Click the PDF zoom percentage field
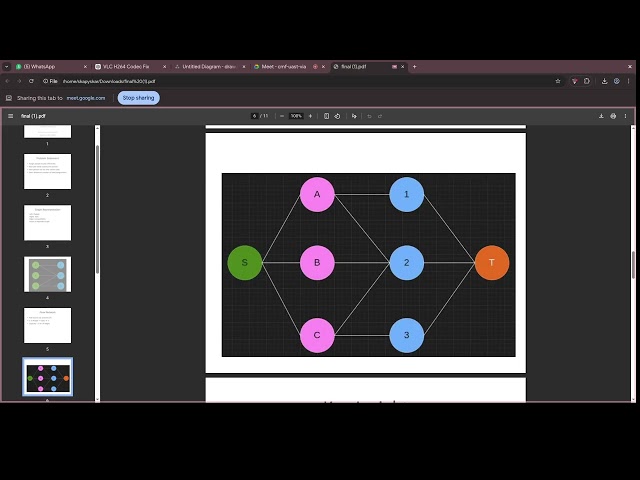The width and height of the screenshot is (640, 480). tap(296, 116)
